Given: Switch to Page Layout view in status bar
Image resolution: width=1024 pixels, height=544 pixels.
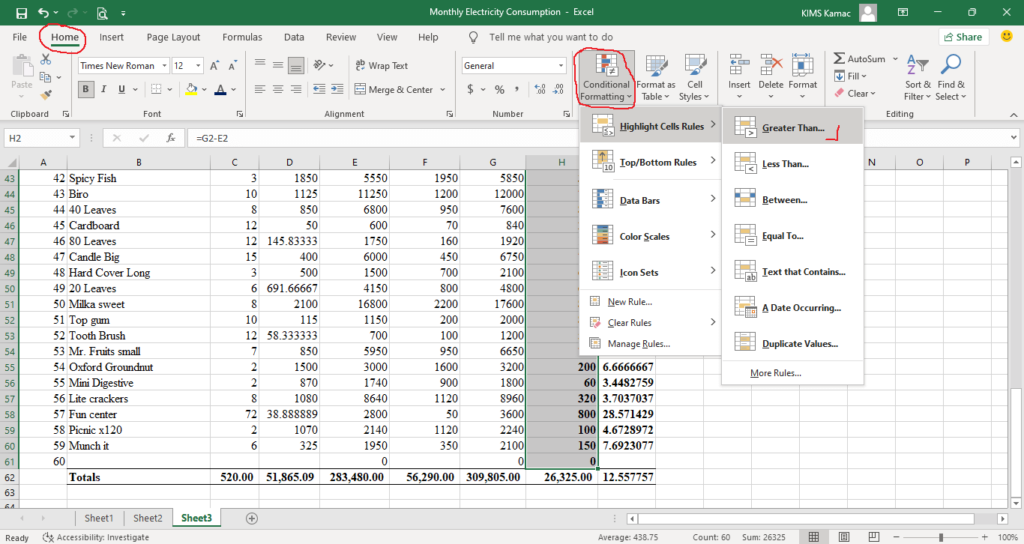Looking at the screenshot, I should [x=844, y=537].
